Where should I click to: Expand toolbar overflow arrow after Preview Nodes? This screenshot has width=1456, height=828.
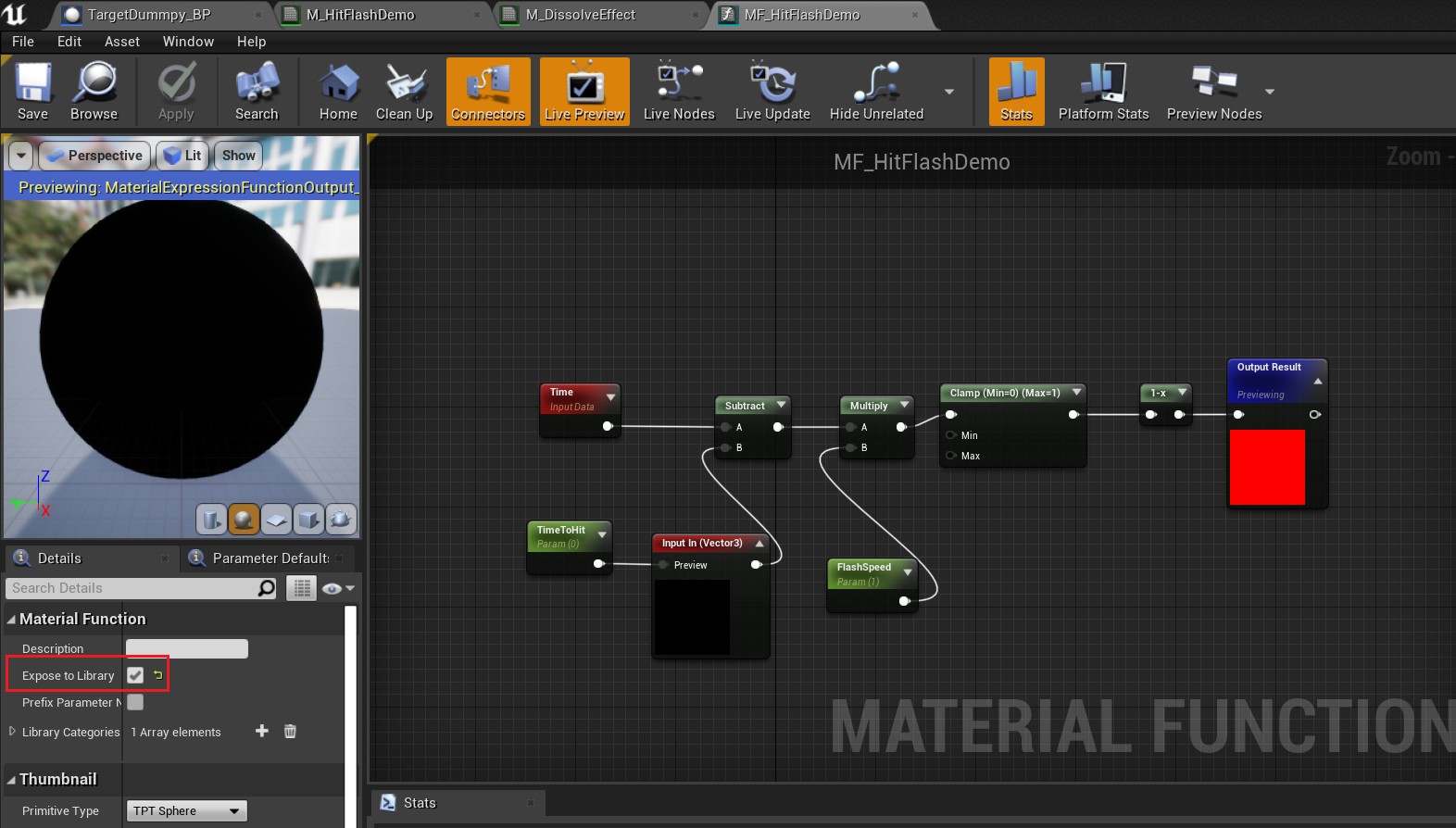pyautogui.click(x=1270, y=92)
